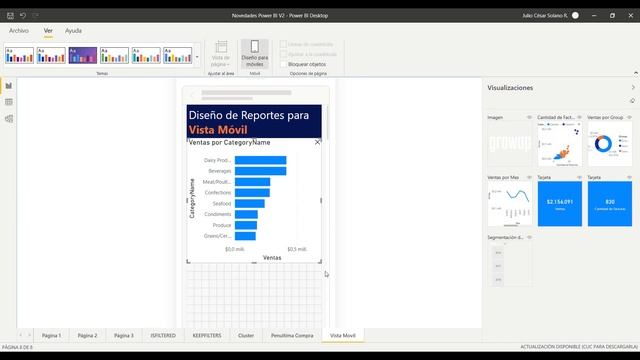Open the Penultima Compra page tab
Screen dimensions: 640x360
(292, 336)
